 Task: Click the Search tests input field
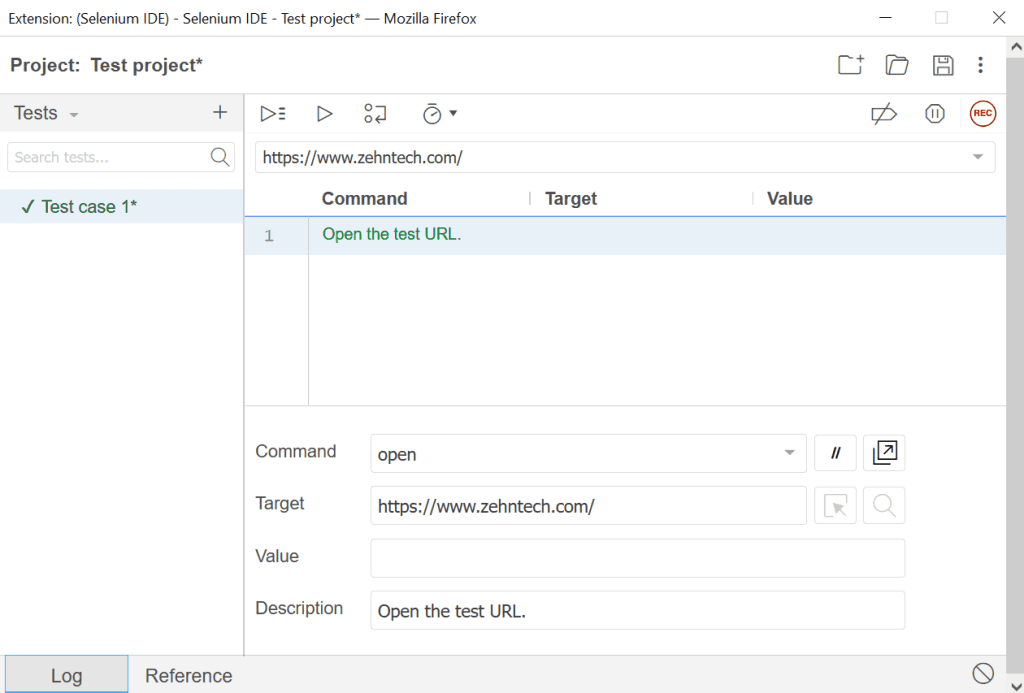[x=108, y=157]
